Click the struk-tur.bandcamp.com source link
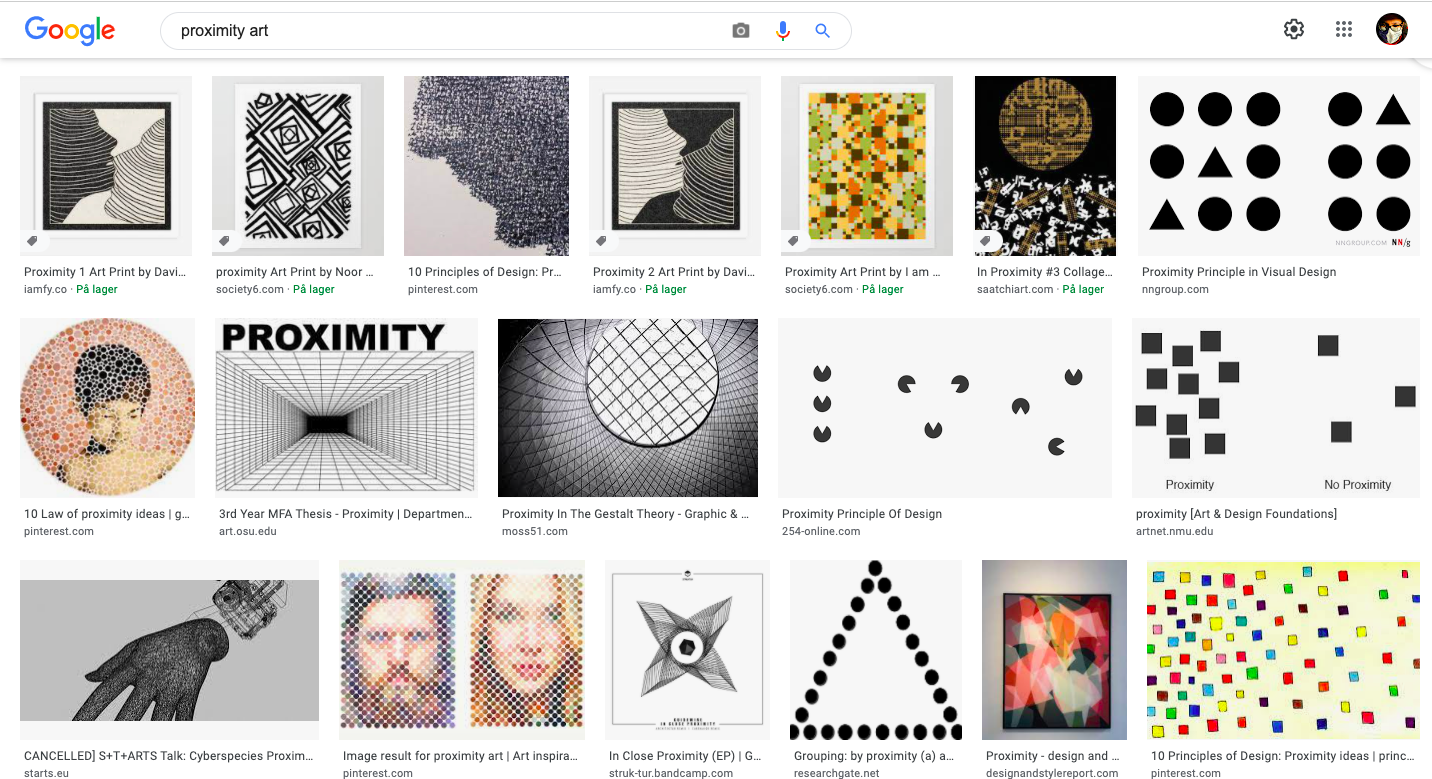Screen dimensions: 1432x779 [670, 773]
